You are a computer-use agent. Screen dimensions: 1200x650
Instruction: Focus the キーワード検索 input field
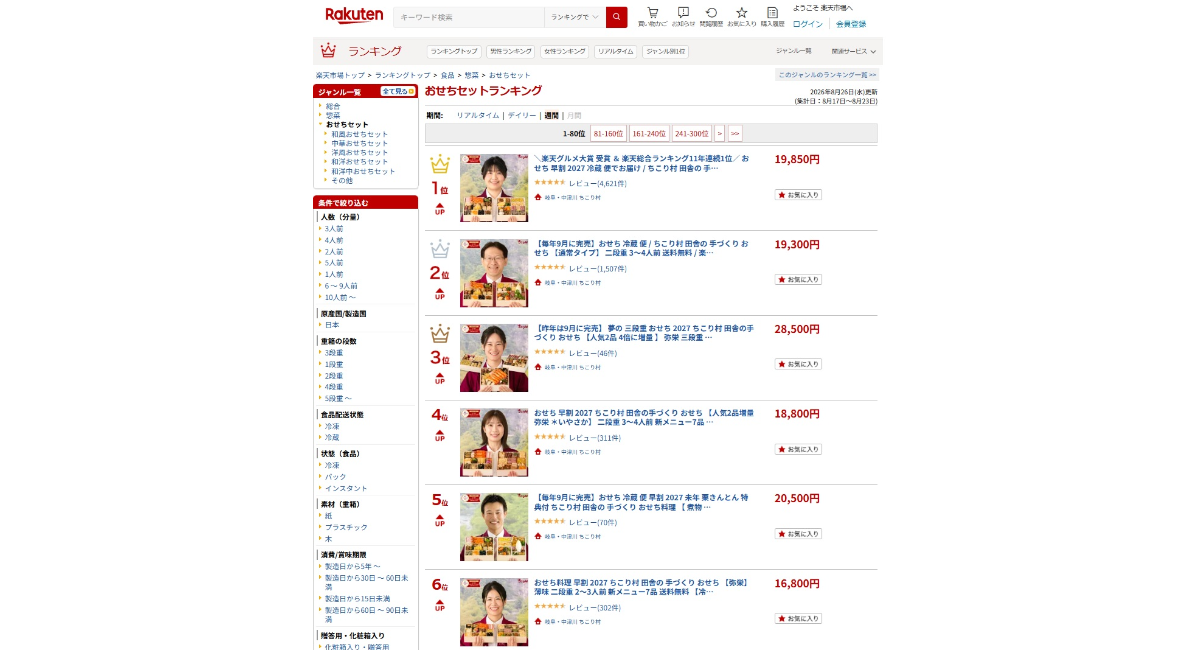coord(469,17)
